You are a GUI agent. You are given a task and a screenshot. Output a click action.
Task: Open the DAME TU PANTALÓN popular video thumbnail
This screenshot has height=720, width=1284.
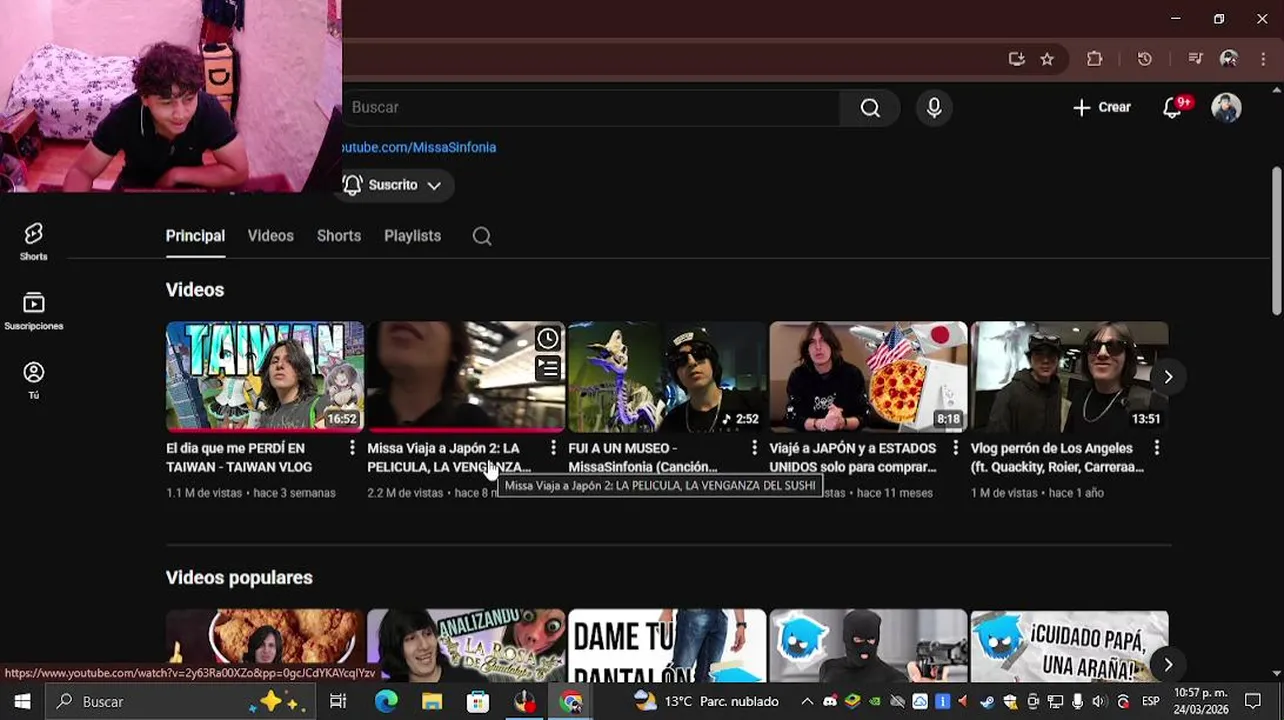667,646
